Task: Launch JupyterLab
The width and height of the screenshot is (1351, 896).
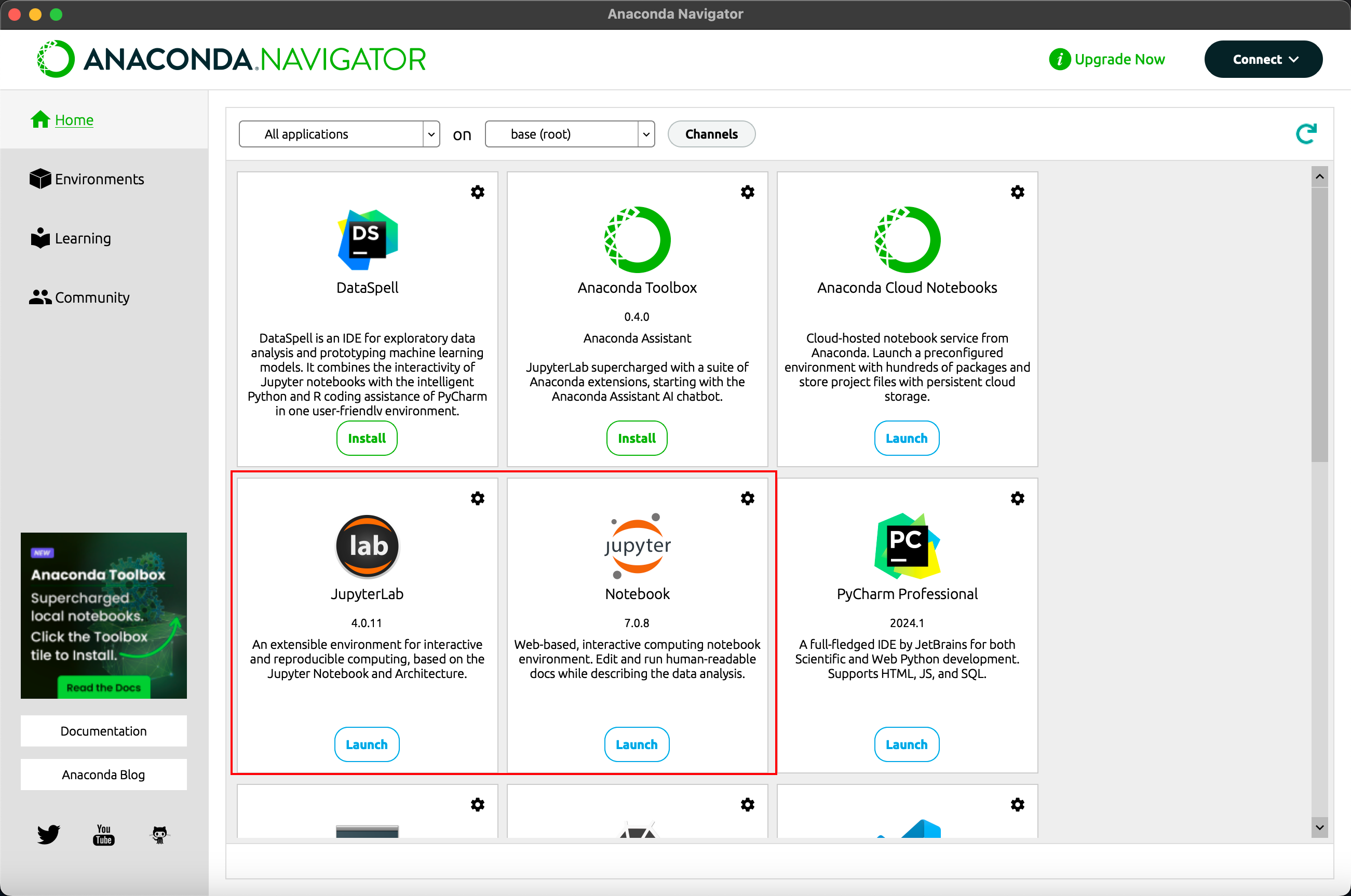Action: click(367, 744)
